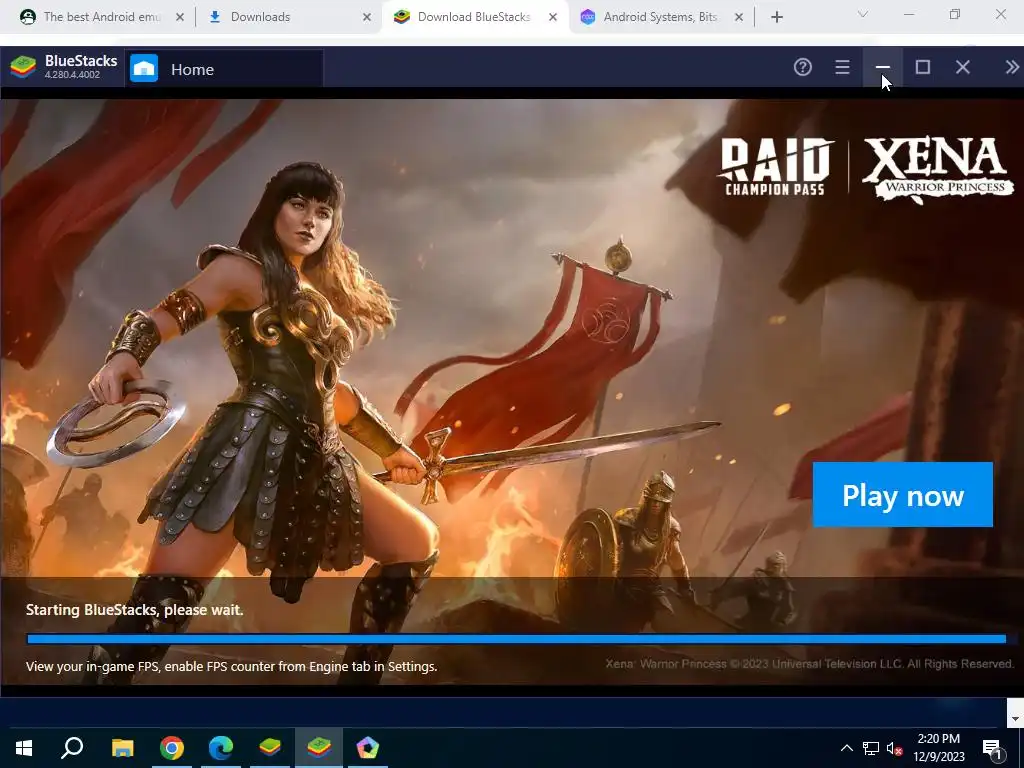Click 'Starting BlueStacks, please wait.' text
Image resolution: width=1024 pixels, height=768 pixels.
[135, 610]
